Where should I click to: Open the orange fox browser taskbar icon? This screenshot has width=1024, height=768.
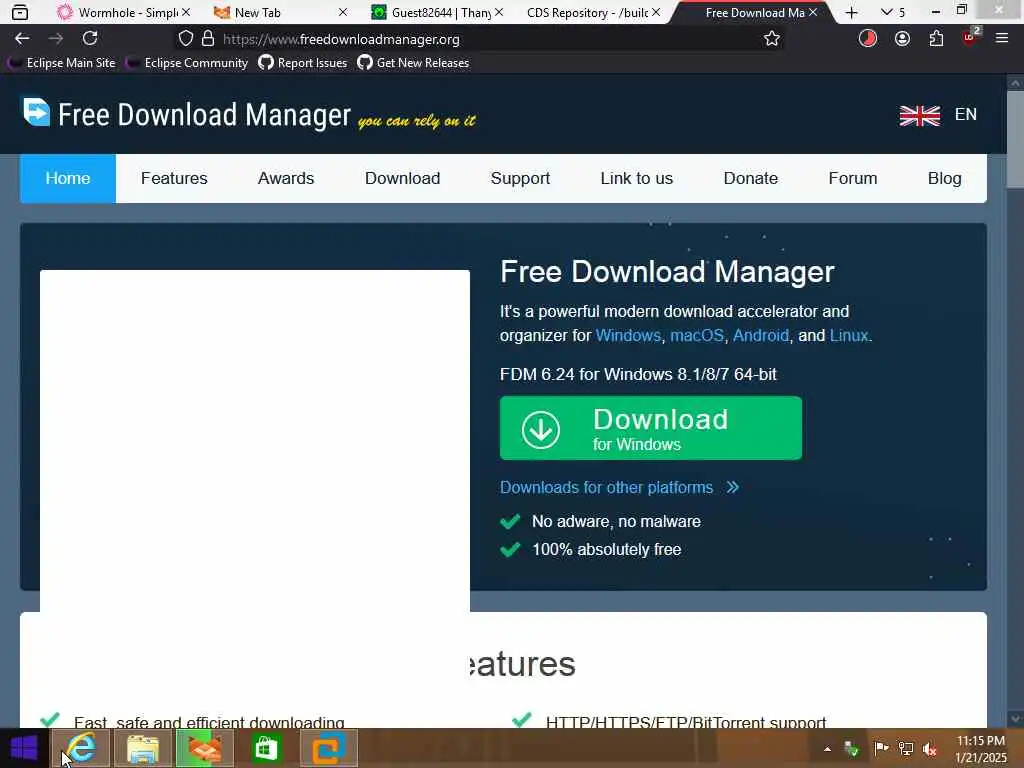coord(204,748)
